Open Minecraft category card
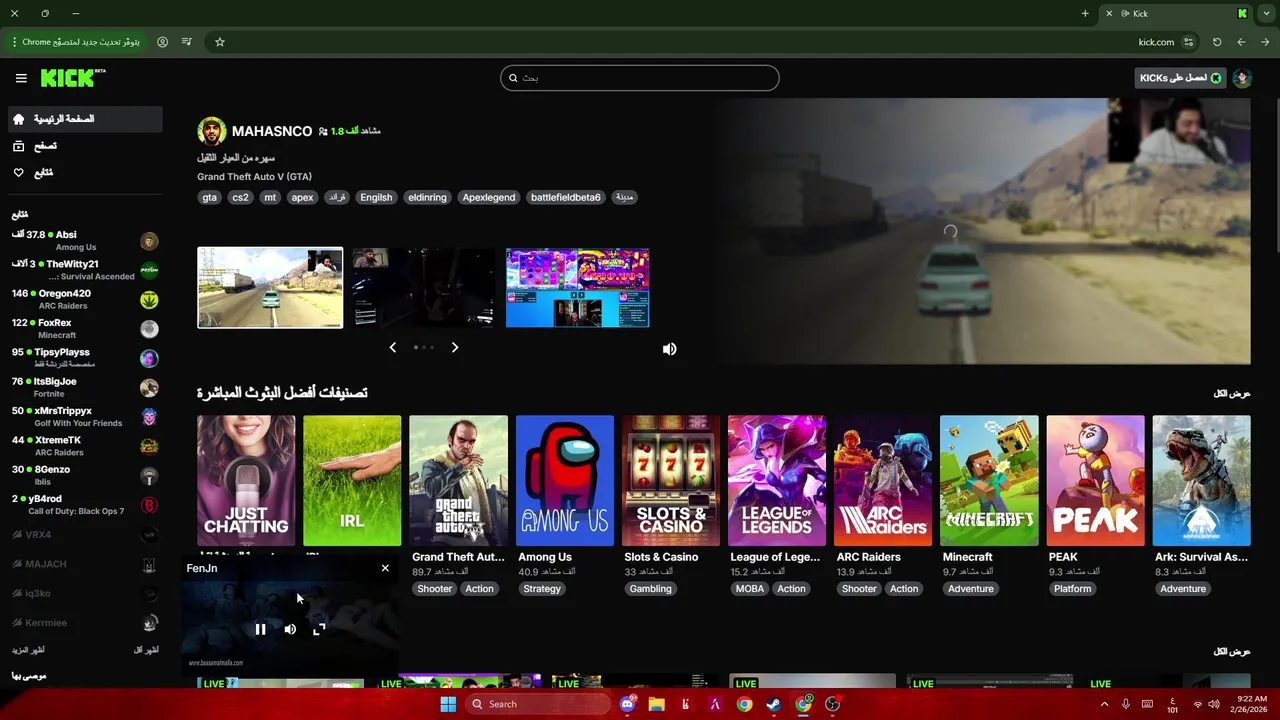Viewport: 1280px width, 720px height. point(989,481)
